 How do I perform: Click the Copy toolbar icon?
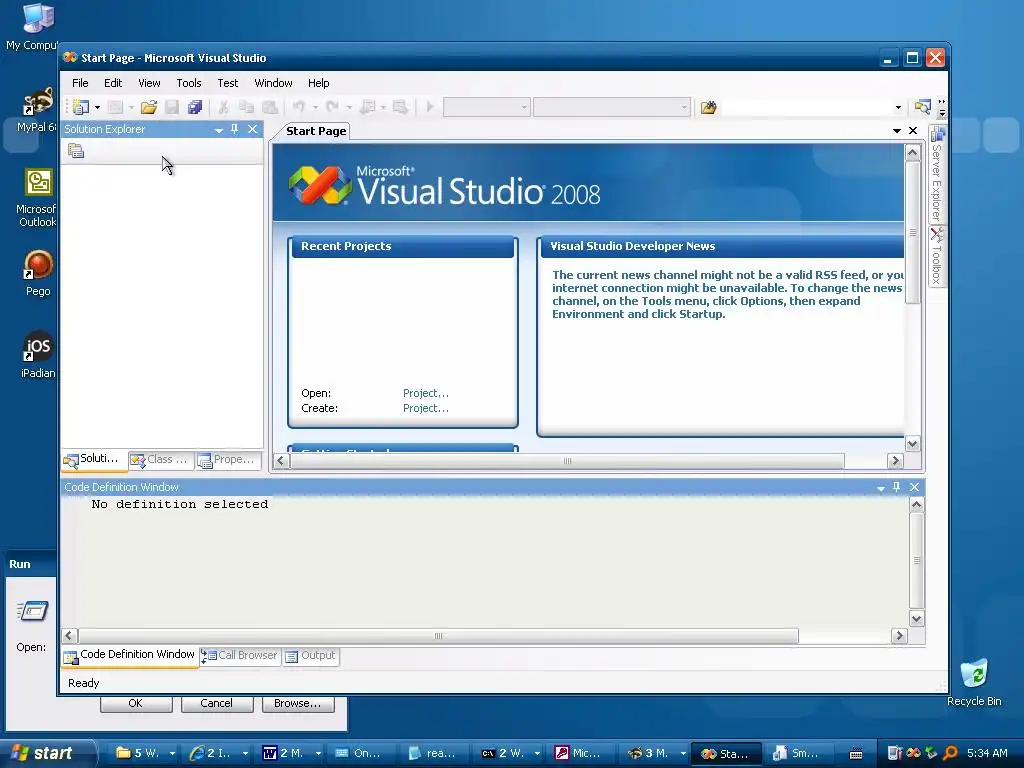pyautogui.click(x=246, y=107)
